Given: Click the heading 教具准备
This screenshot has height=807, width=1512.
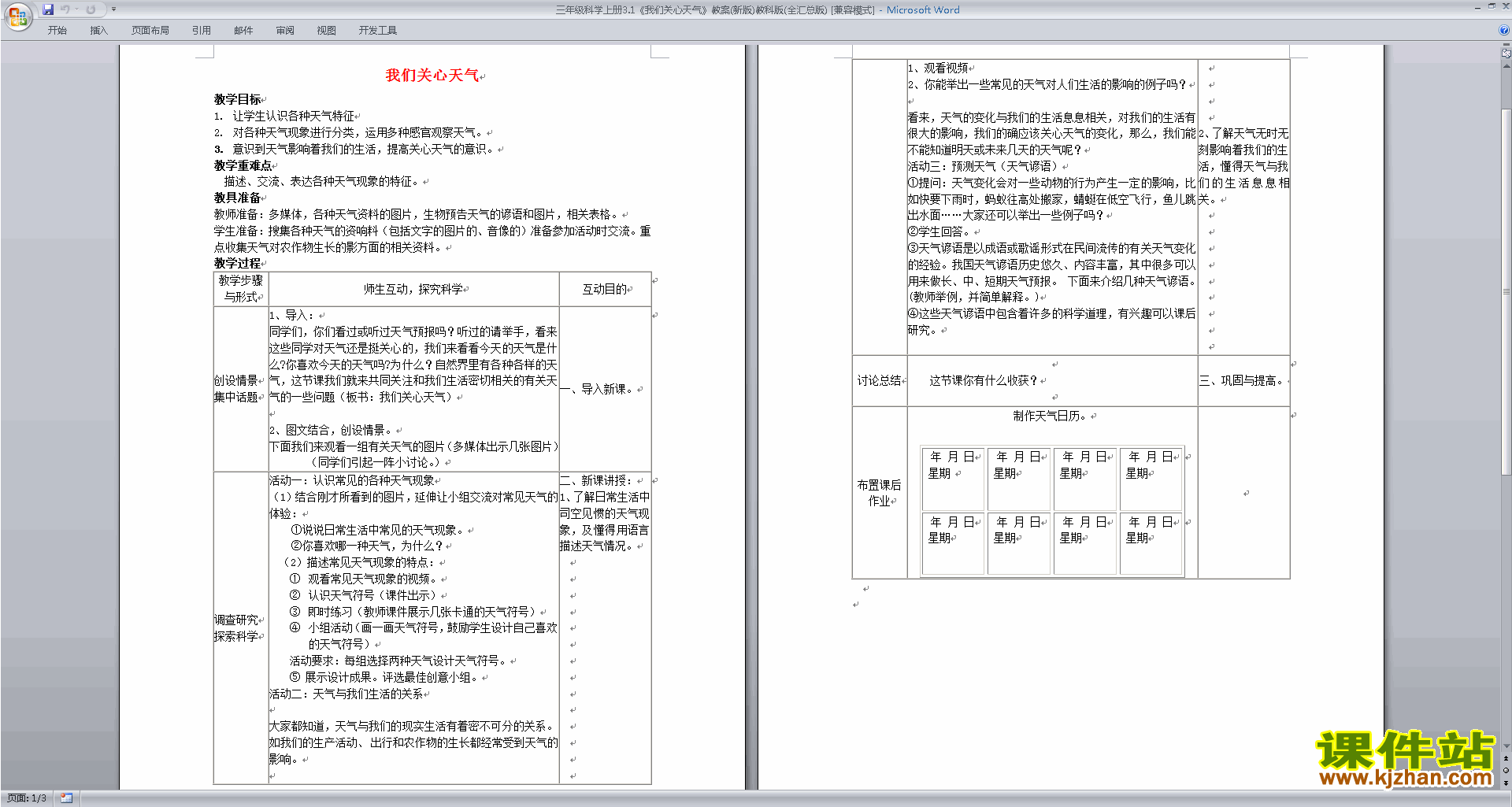Looking at the screenshot, I should click(x=237, y=198).
